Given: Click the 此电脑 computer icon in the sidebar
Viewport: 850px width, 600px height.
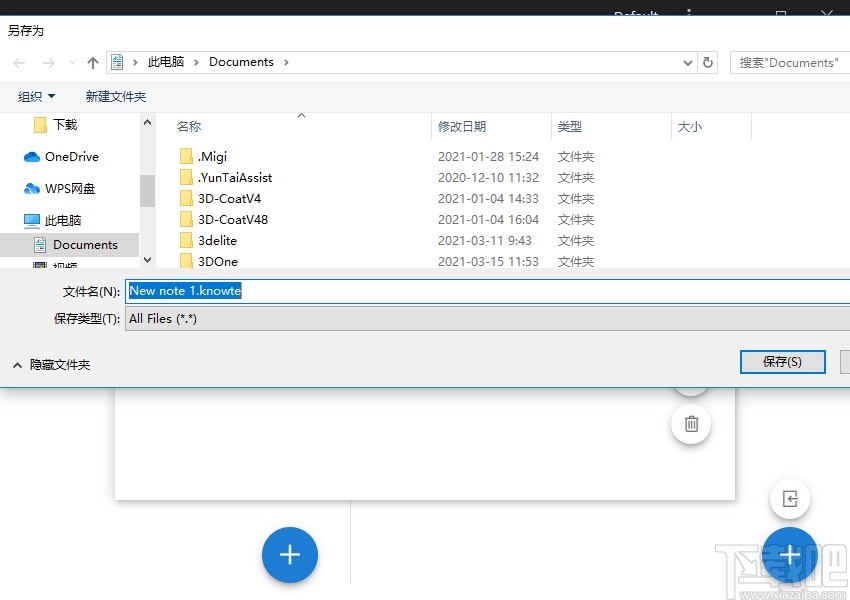Looking at the screenshot, I should point(33,220).
